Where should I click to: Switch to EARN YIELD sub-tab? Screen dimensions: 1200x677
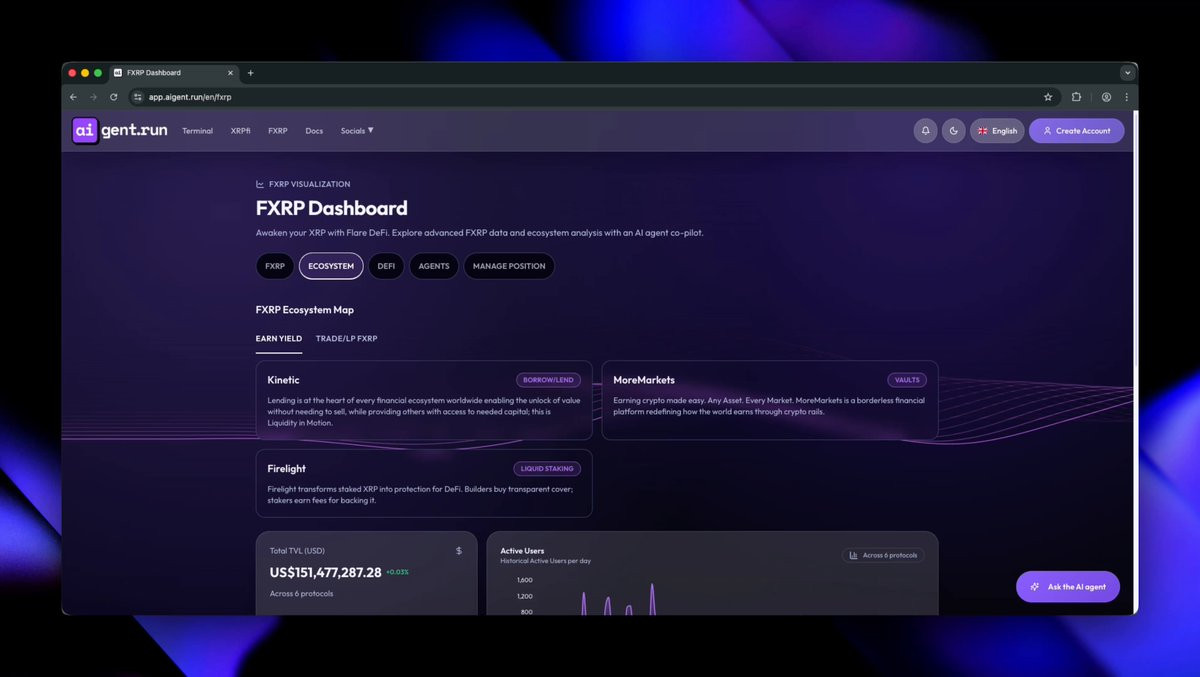click(x=279, y=339)
